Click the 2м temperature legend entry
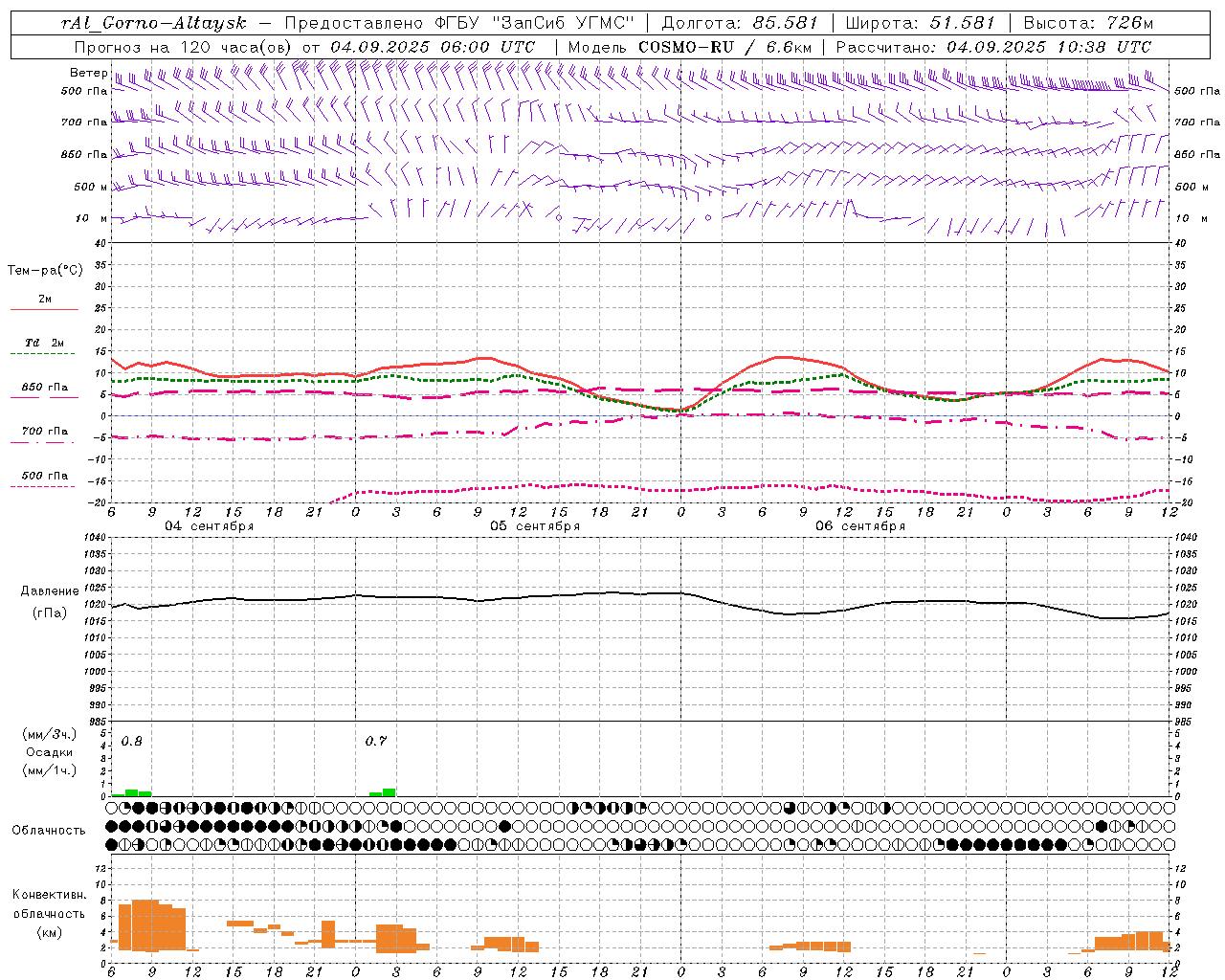Image resolution: width=1225 pixels, height=980 pixels. [x=45, y=299]
